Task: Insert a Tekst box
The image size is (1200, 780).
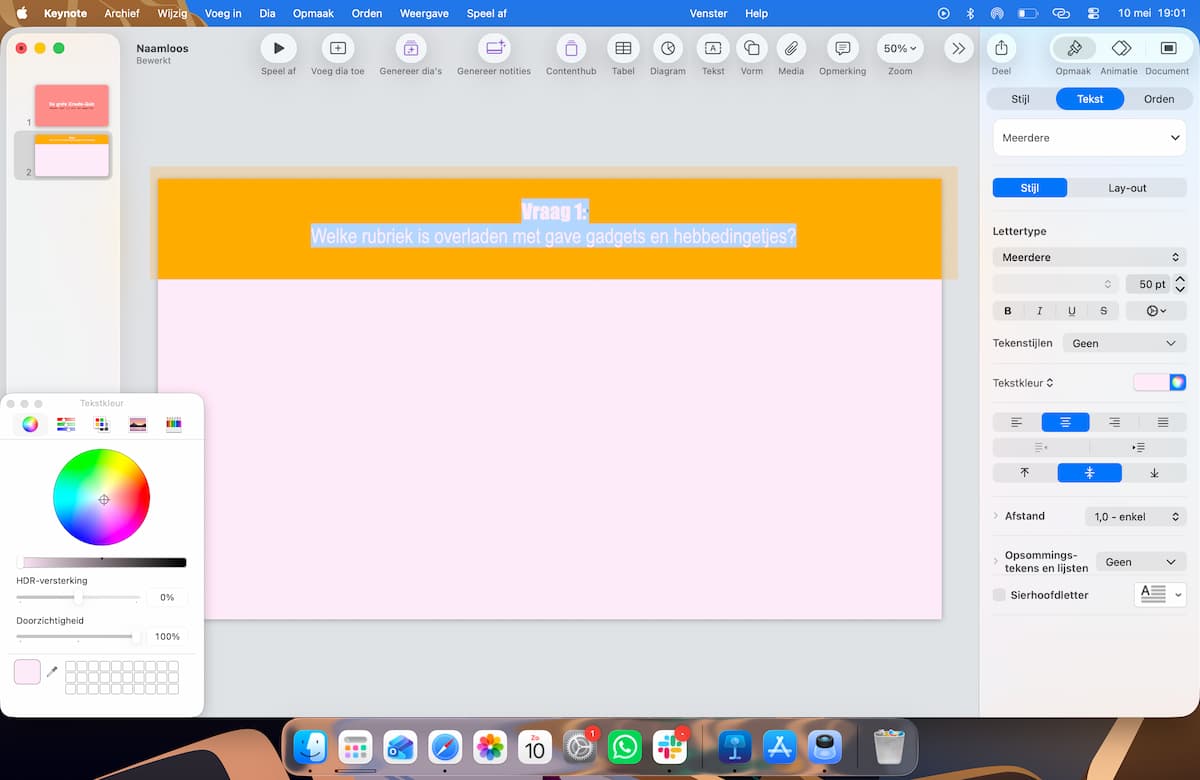Action: coord(713,48)
